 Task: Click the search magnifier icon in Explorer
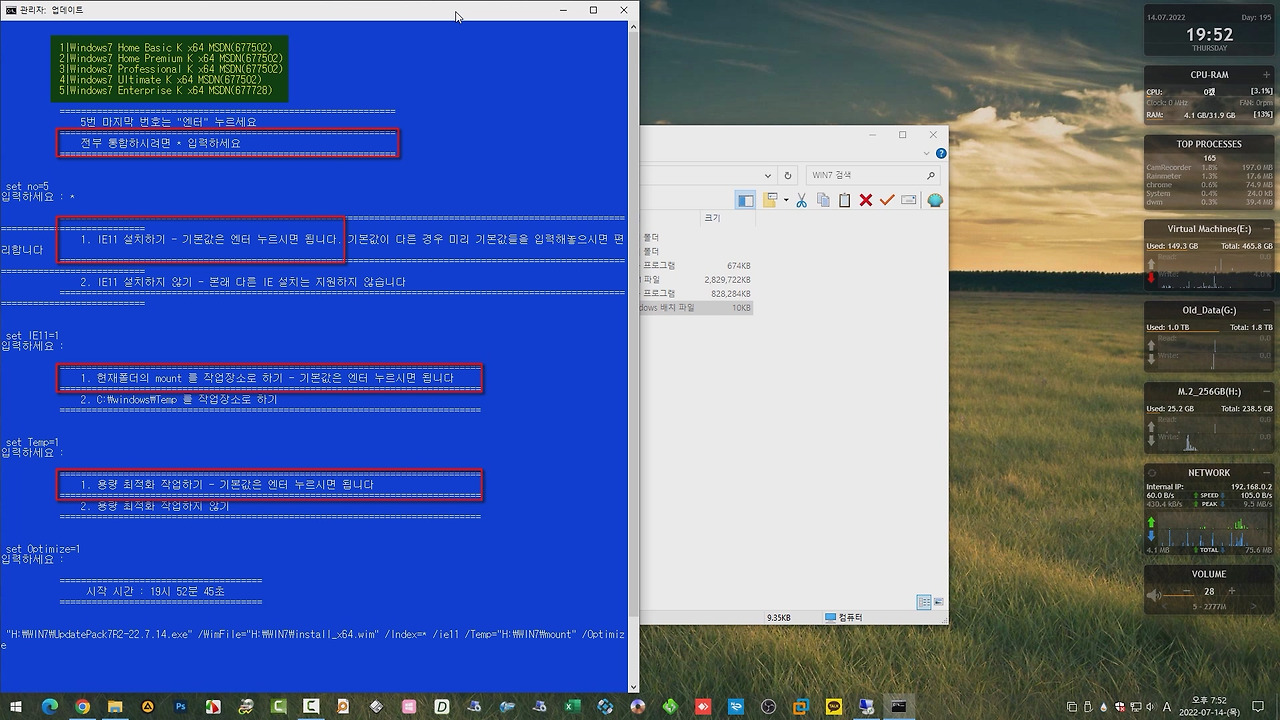(931, 175)
